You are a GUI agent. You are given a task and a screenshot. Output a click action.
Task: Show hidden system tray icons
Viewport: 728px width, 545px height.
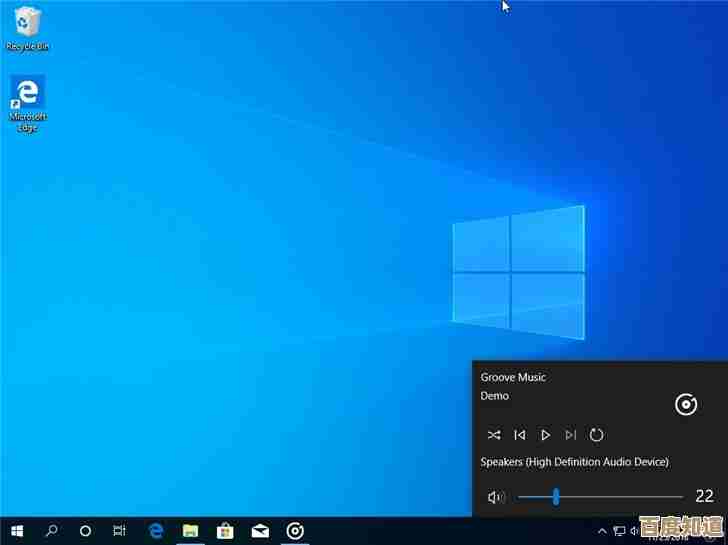(602, 531)
